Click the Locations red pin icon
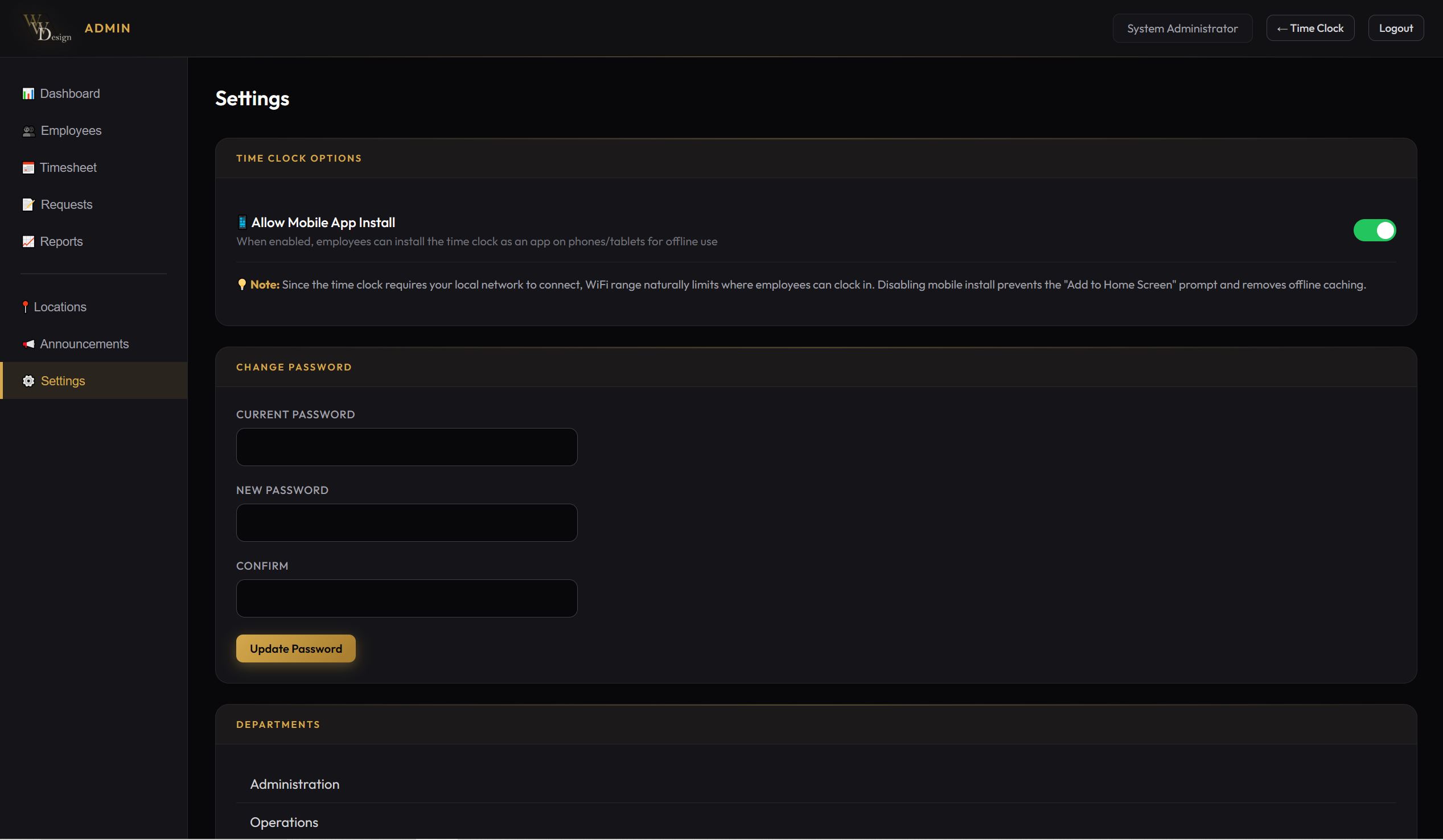This screenshot has height=840, width=1443. 25,307
